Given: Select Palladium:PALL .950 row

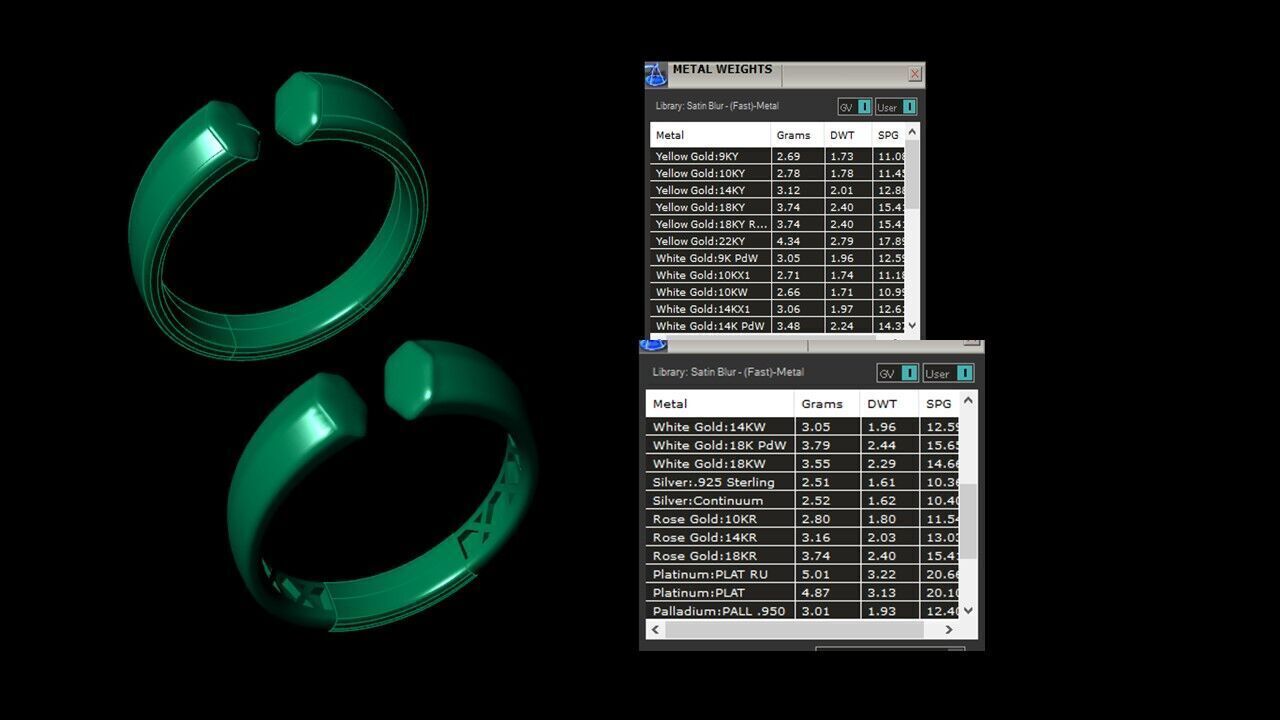Looking at the screenshot, I should (x=802, y=611).
